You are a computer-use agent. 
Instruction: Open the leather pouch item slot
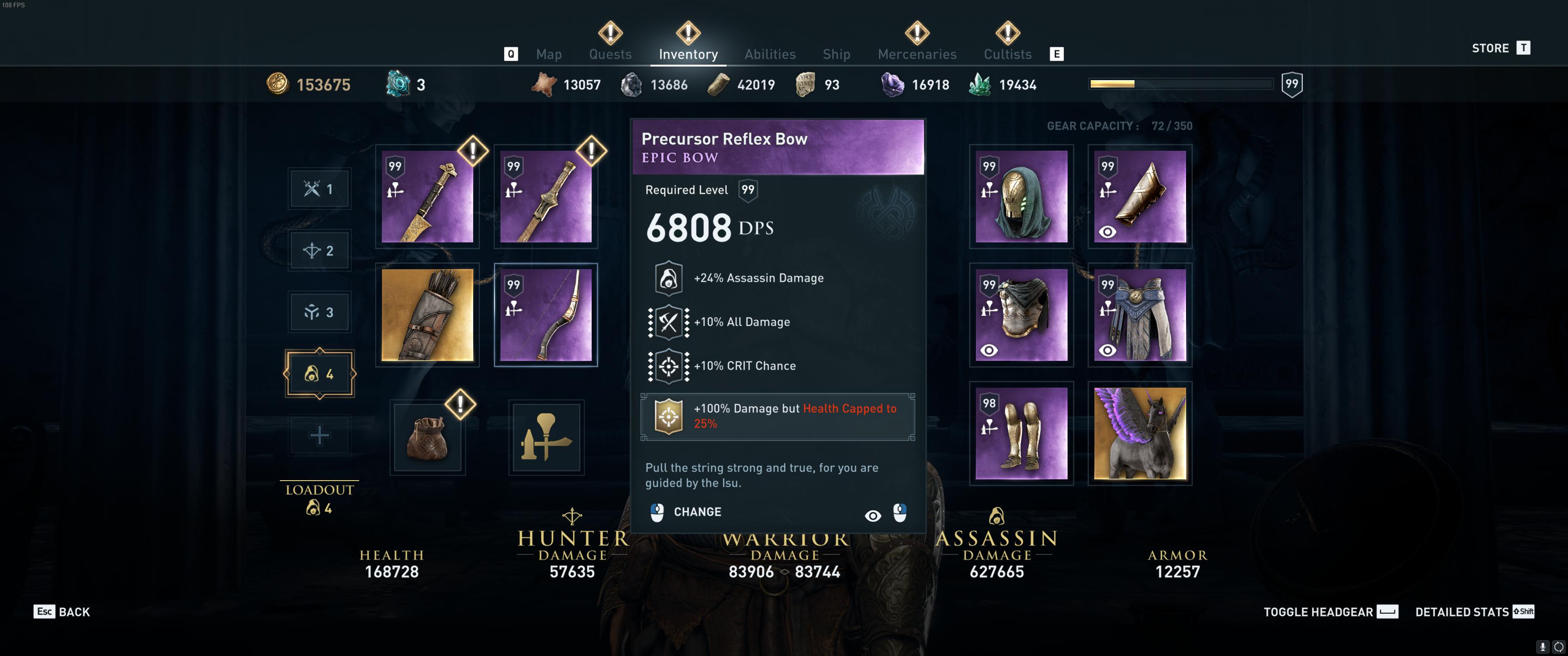(x=427, y=437)
